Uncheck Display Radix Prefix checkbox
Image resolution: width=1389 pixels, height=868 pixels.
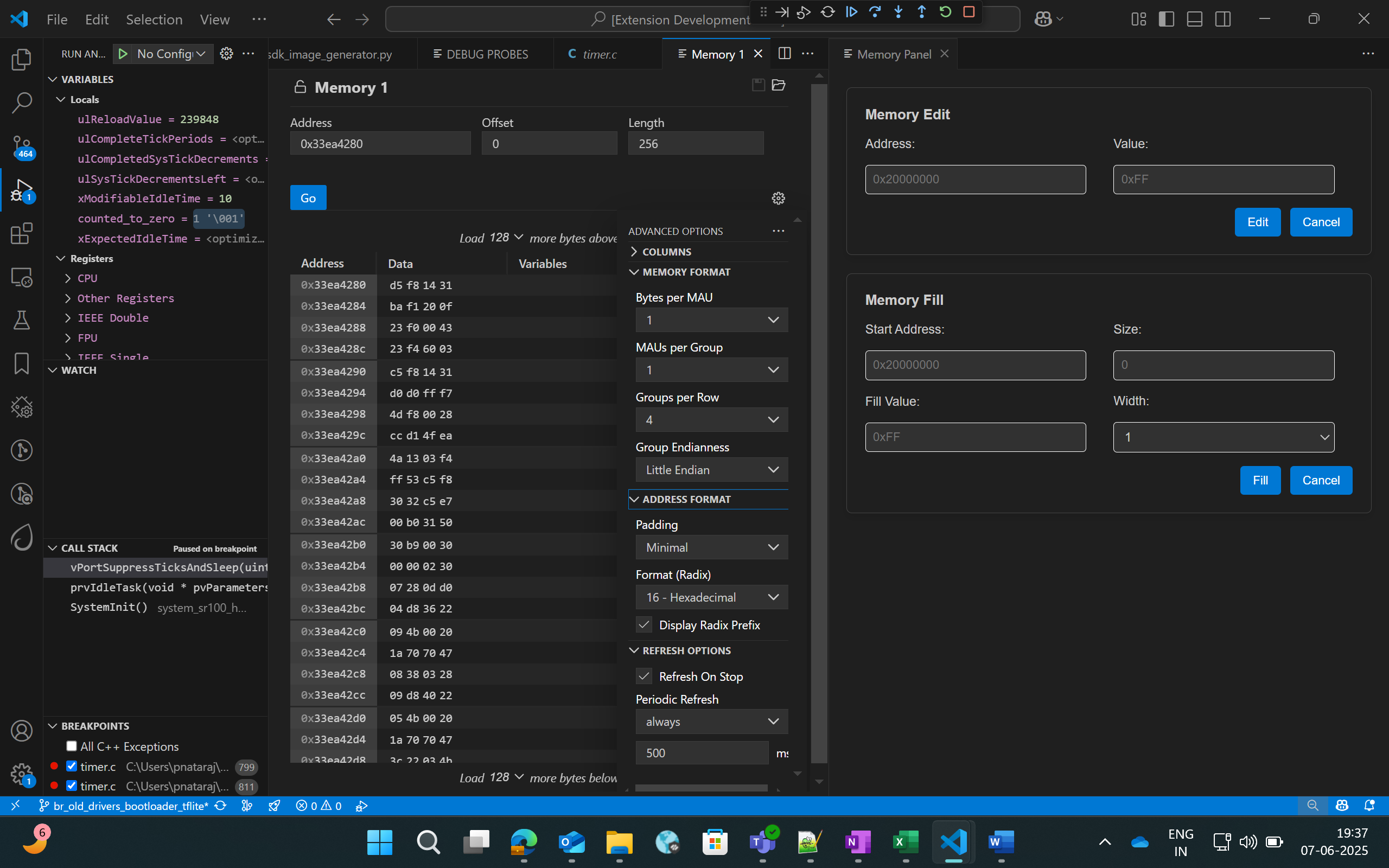pos(644,624)
